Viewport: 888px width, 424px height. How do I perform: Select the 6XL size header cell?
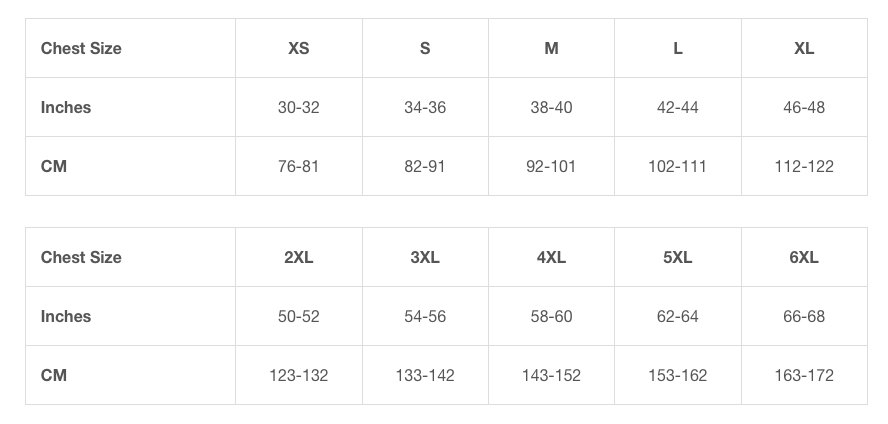coord(804,257)
